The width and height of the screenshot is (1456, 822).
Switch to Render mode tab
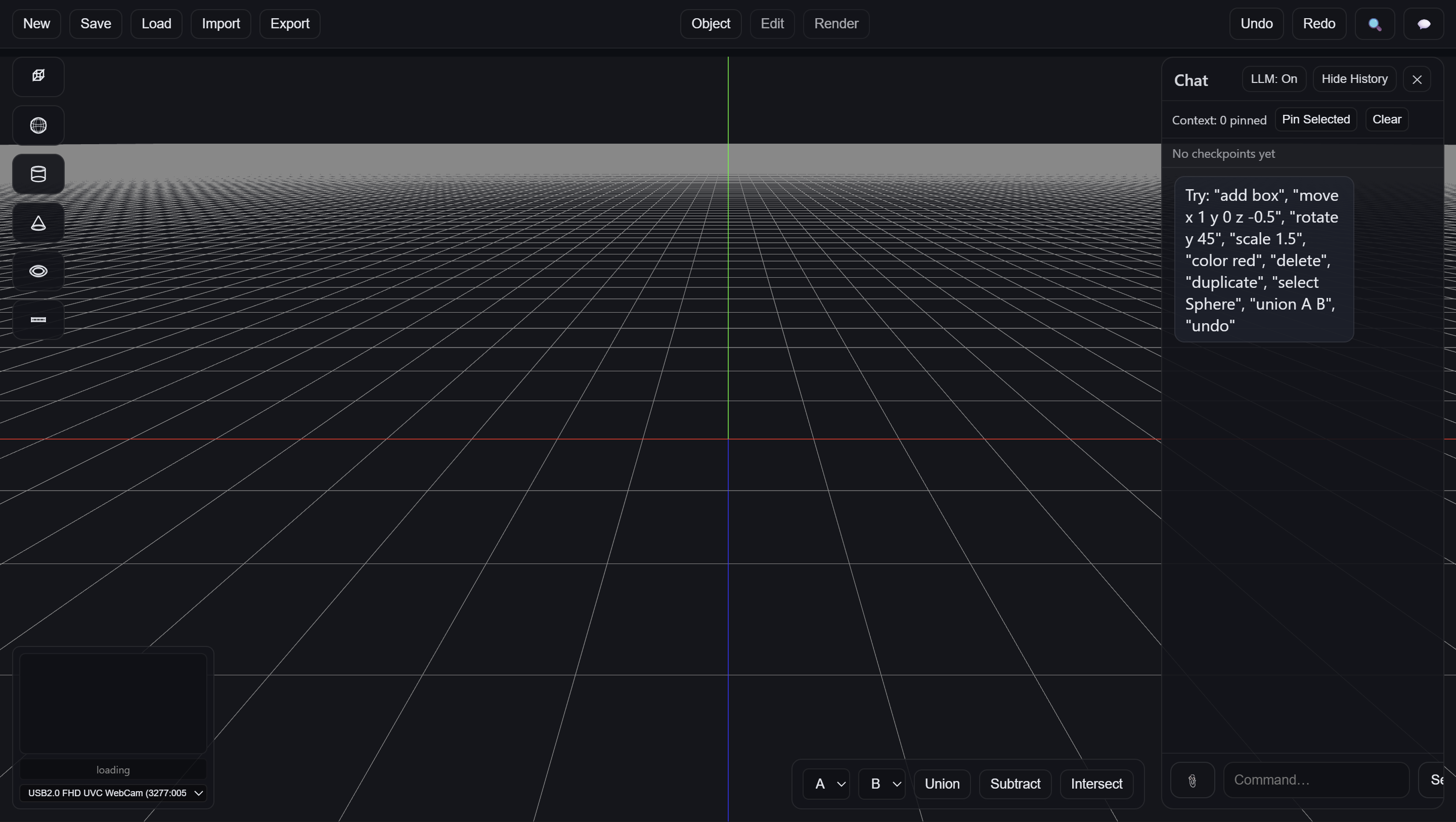835,24
